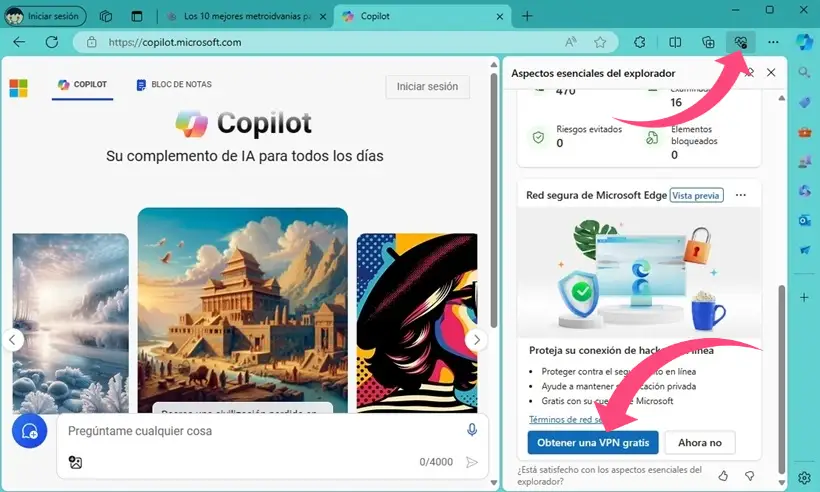Close the Los 10 mejores metroidvanias tab
Image resolution: width=820 pixels, height=492 pixels.
323,17
